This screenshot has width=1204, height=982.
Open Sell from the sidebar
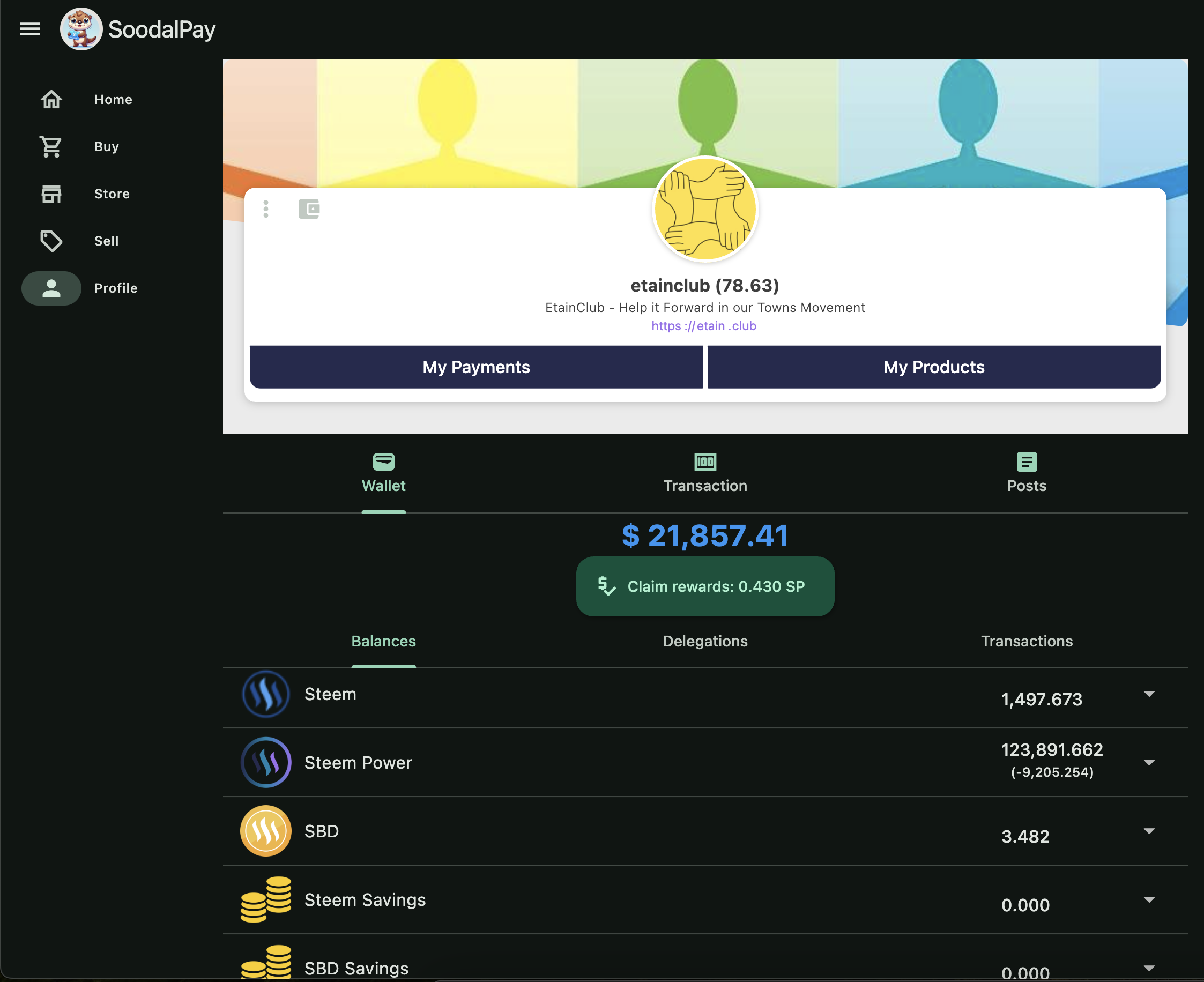tap(106, 241)
